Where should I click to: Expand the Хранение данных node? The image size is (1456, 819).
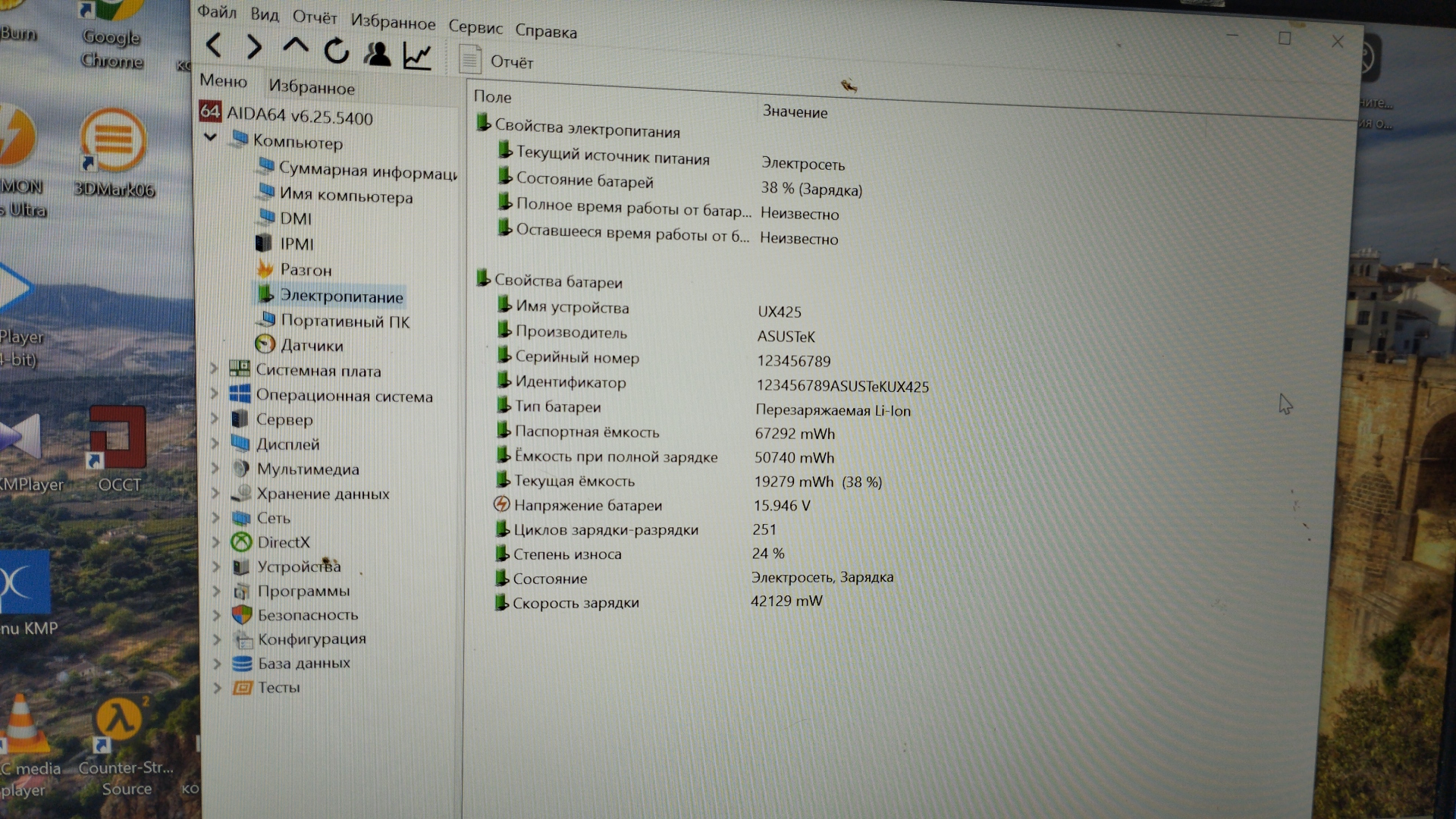click(215, 494)
